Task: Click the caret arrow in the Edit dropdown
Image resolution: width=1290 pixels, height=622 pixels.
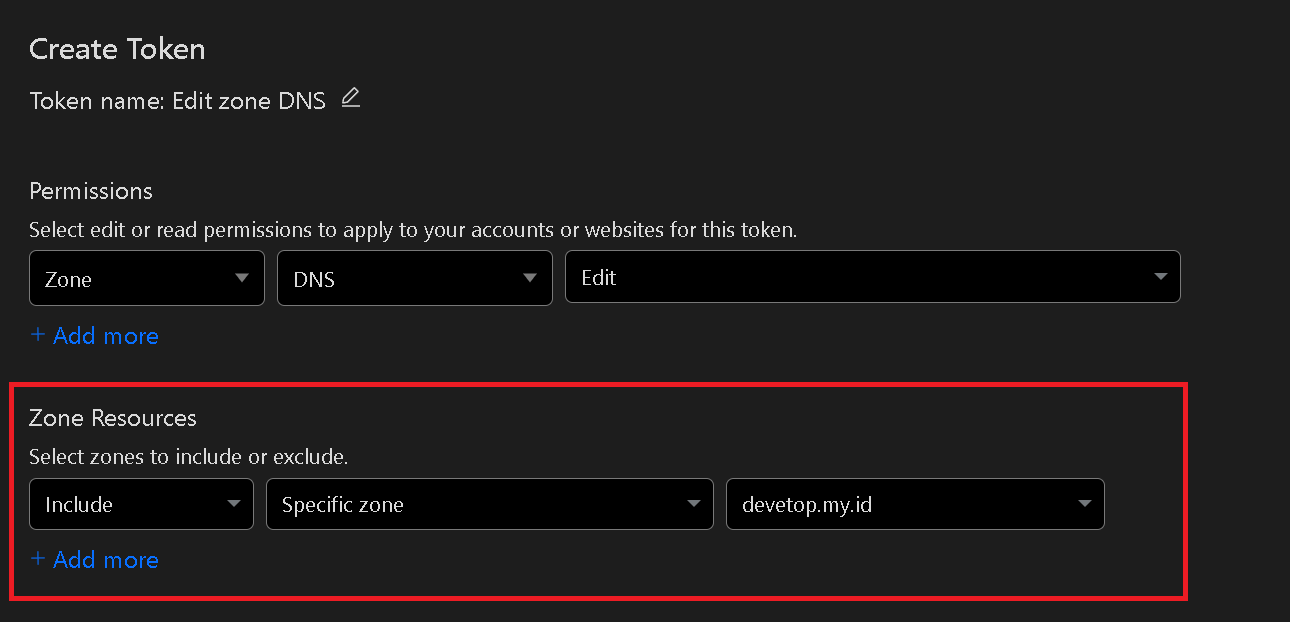Action: point(1160,277)
